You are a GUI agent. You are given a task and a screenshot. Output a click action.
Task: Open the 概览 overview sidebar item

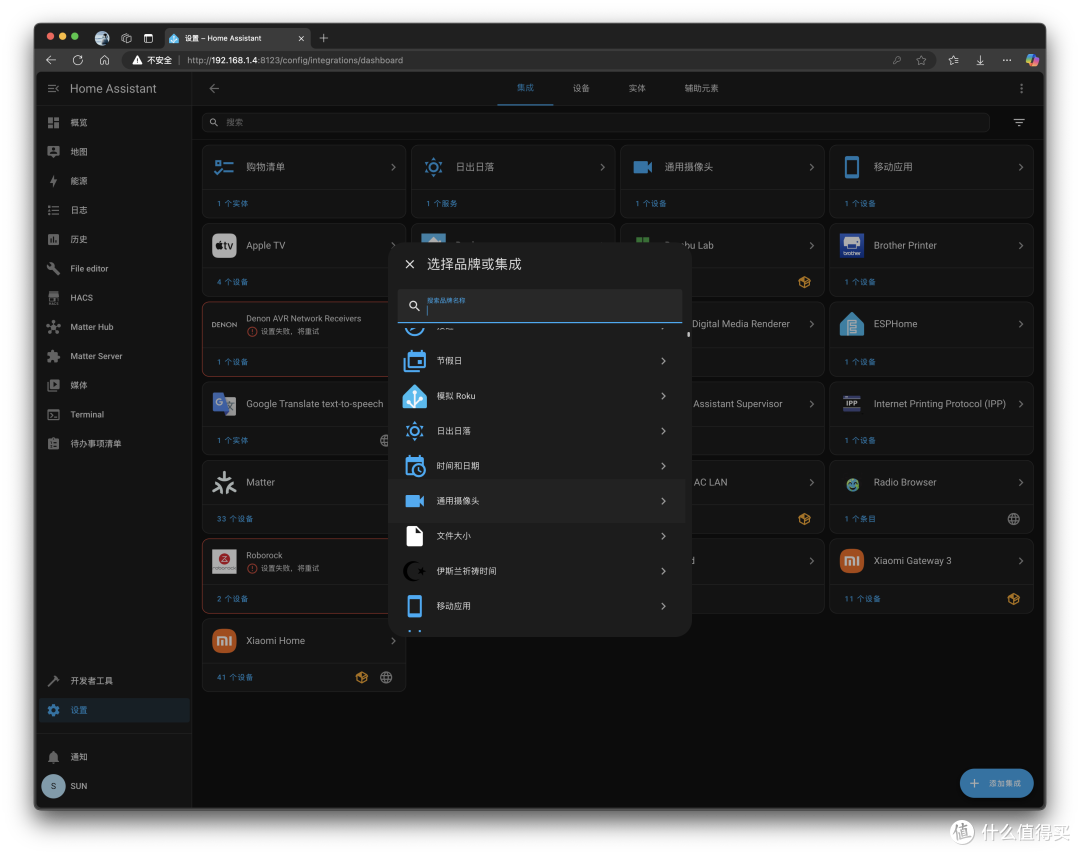(x=114, y=123)
